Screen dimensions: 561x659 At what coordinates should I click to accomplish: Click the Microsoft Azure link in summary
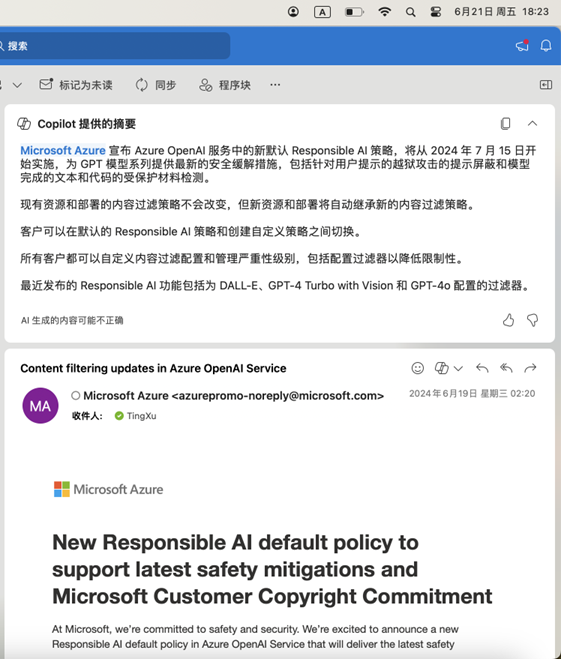[x=63, y=150]
